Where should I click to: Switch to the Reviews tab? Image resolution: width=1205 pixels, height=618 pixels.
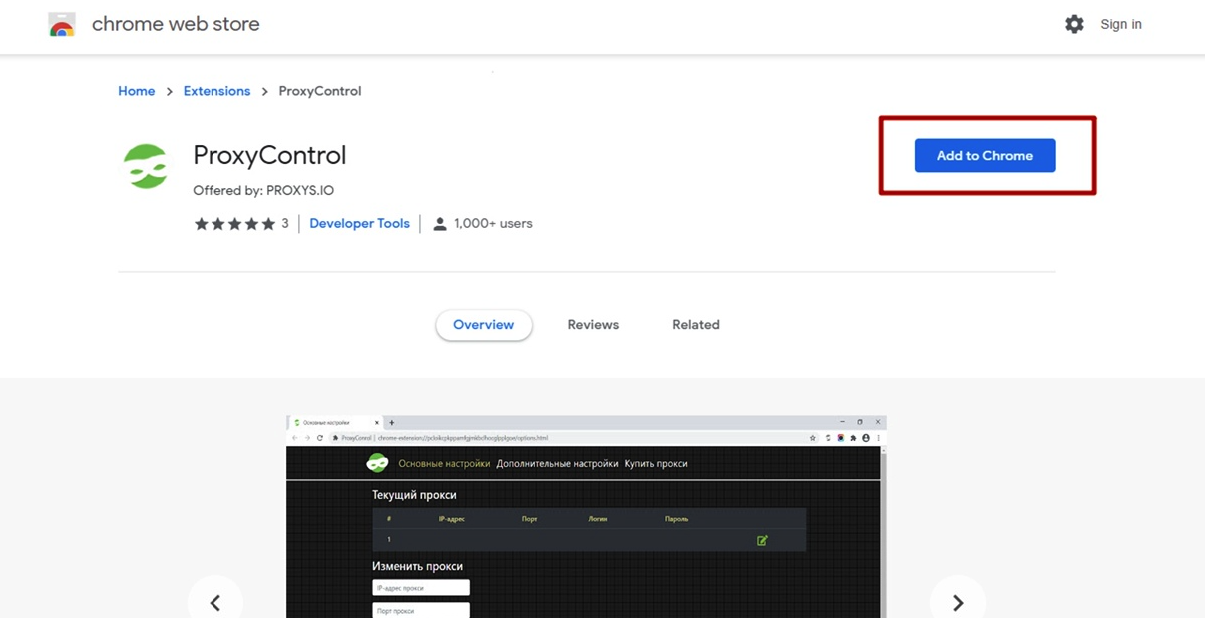pos(592,324)
